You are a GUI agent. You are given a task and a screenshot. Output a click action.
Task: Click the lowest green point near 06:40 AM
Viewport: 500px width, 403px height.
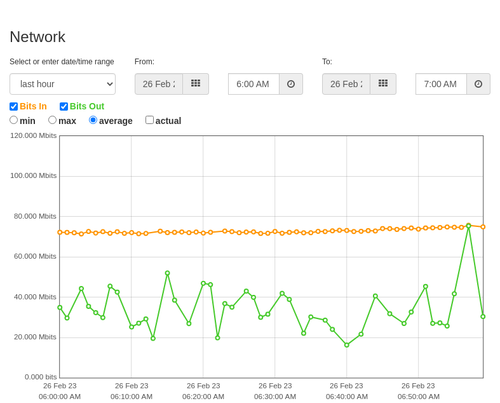click(x=347, y=345)
